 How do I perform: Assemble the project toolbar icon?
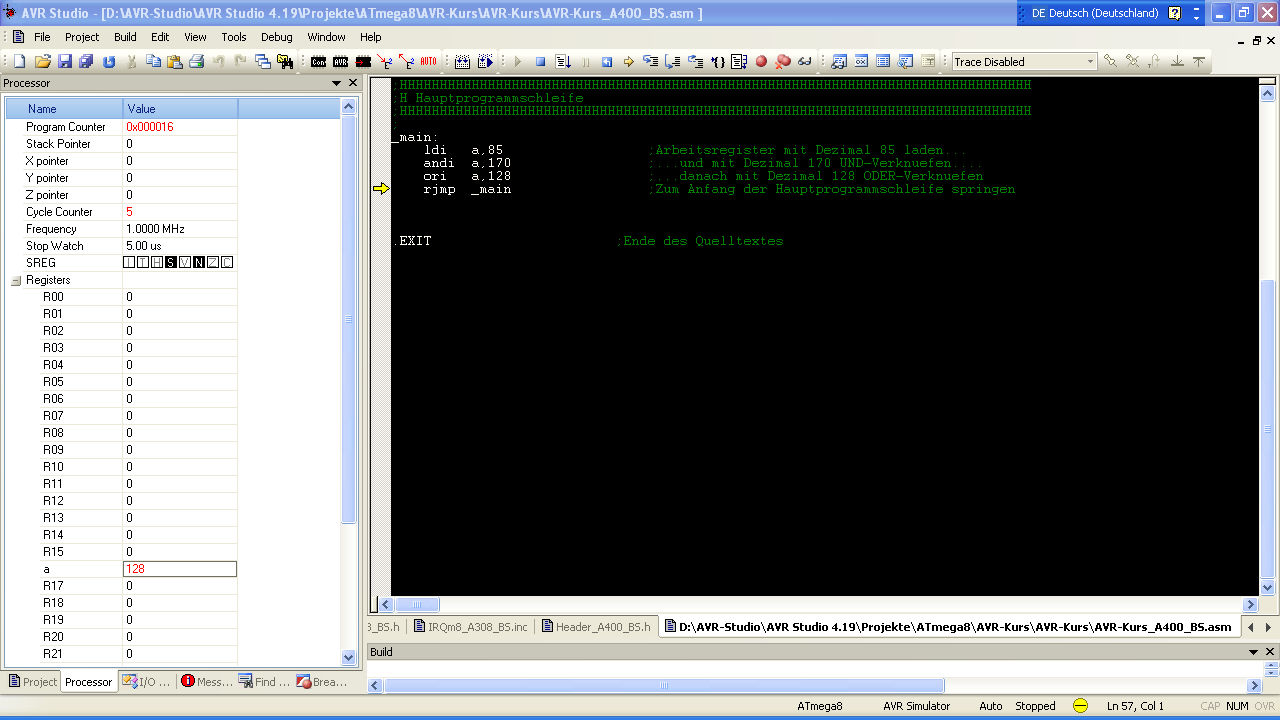[x=462, y=61]
